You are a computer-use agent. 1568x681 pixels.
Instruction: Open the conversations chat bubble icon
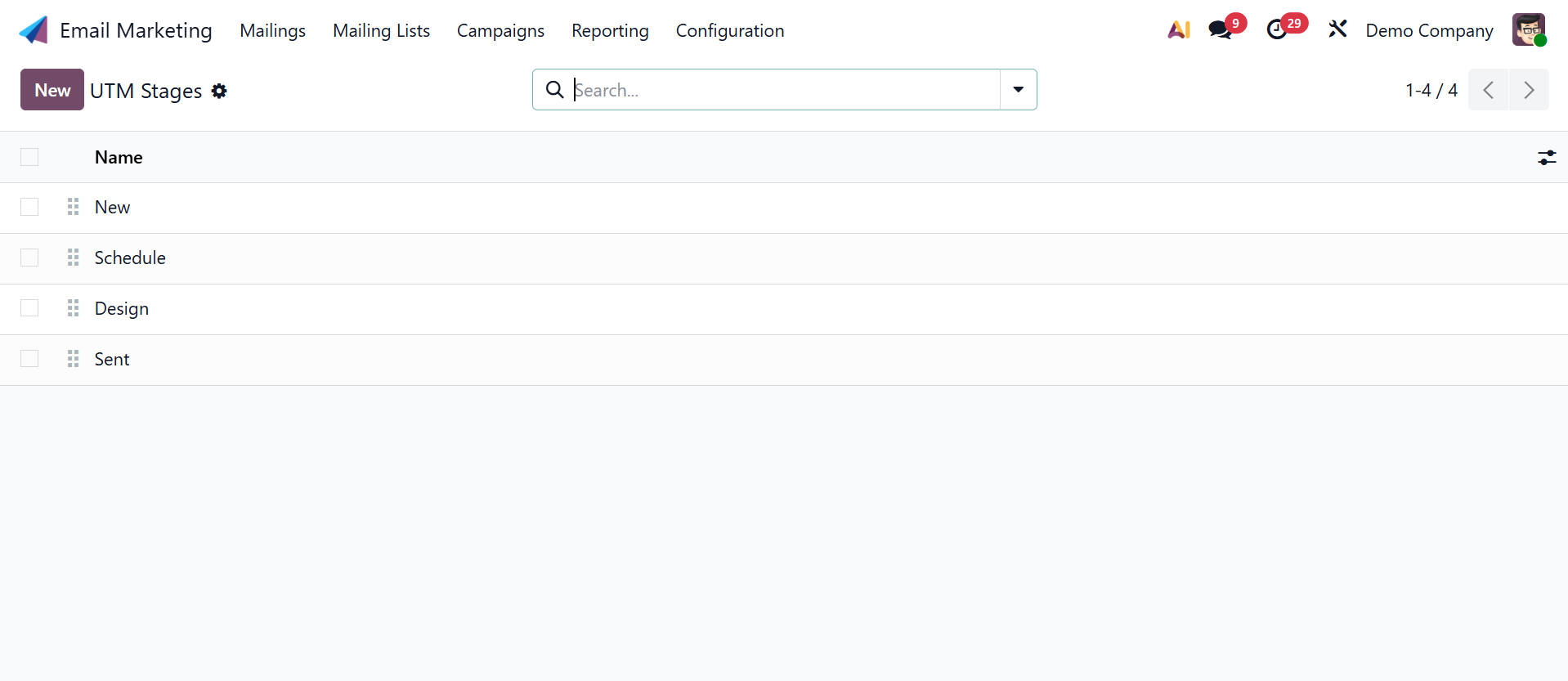coord(1220,30)
